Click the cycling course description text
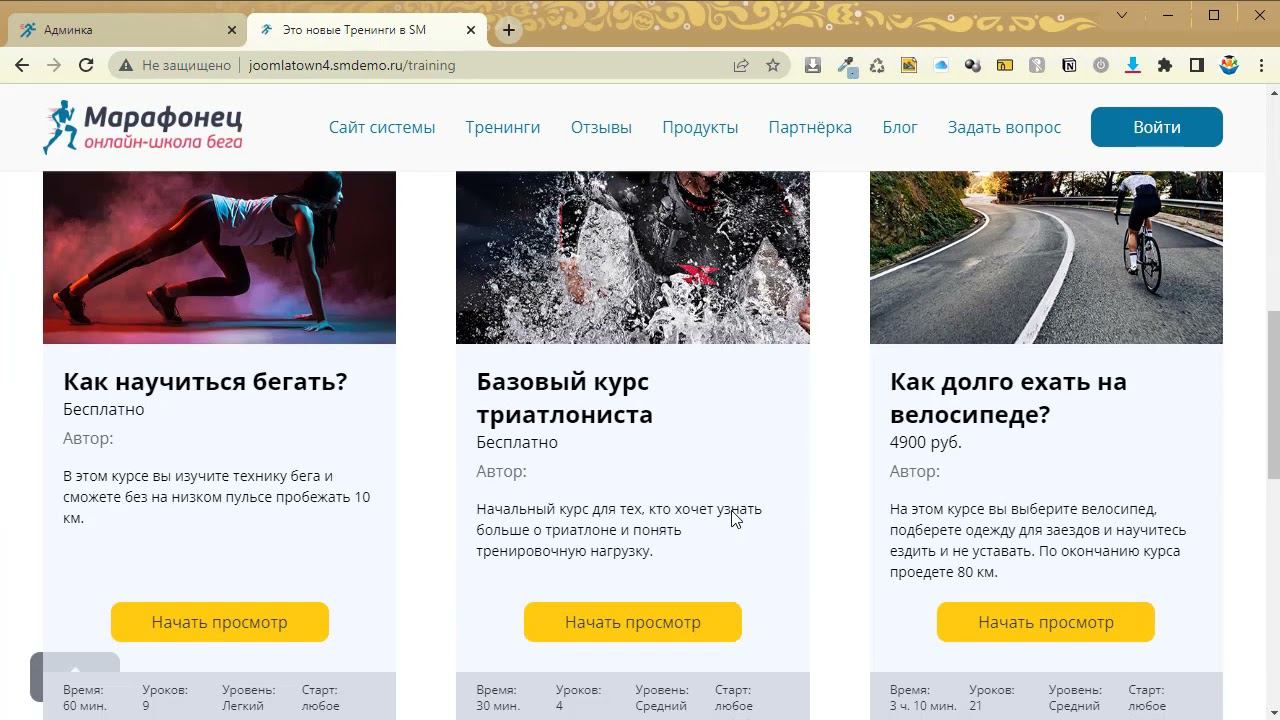 point(1038,540)
